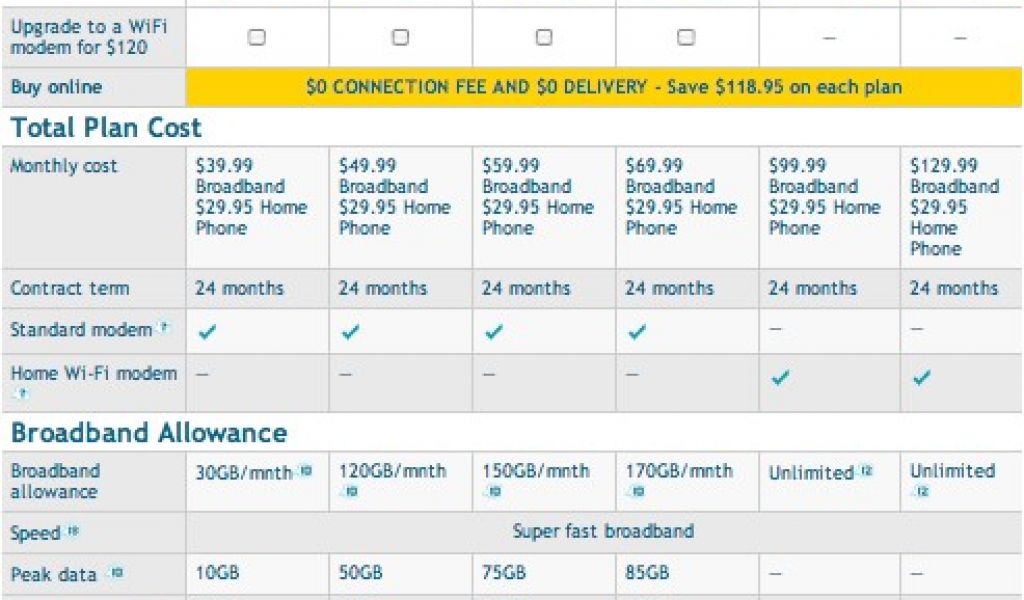Tick WiFi modem upgrade for $49.99 plan

(x=400, y=37)
